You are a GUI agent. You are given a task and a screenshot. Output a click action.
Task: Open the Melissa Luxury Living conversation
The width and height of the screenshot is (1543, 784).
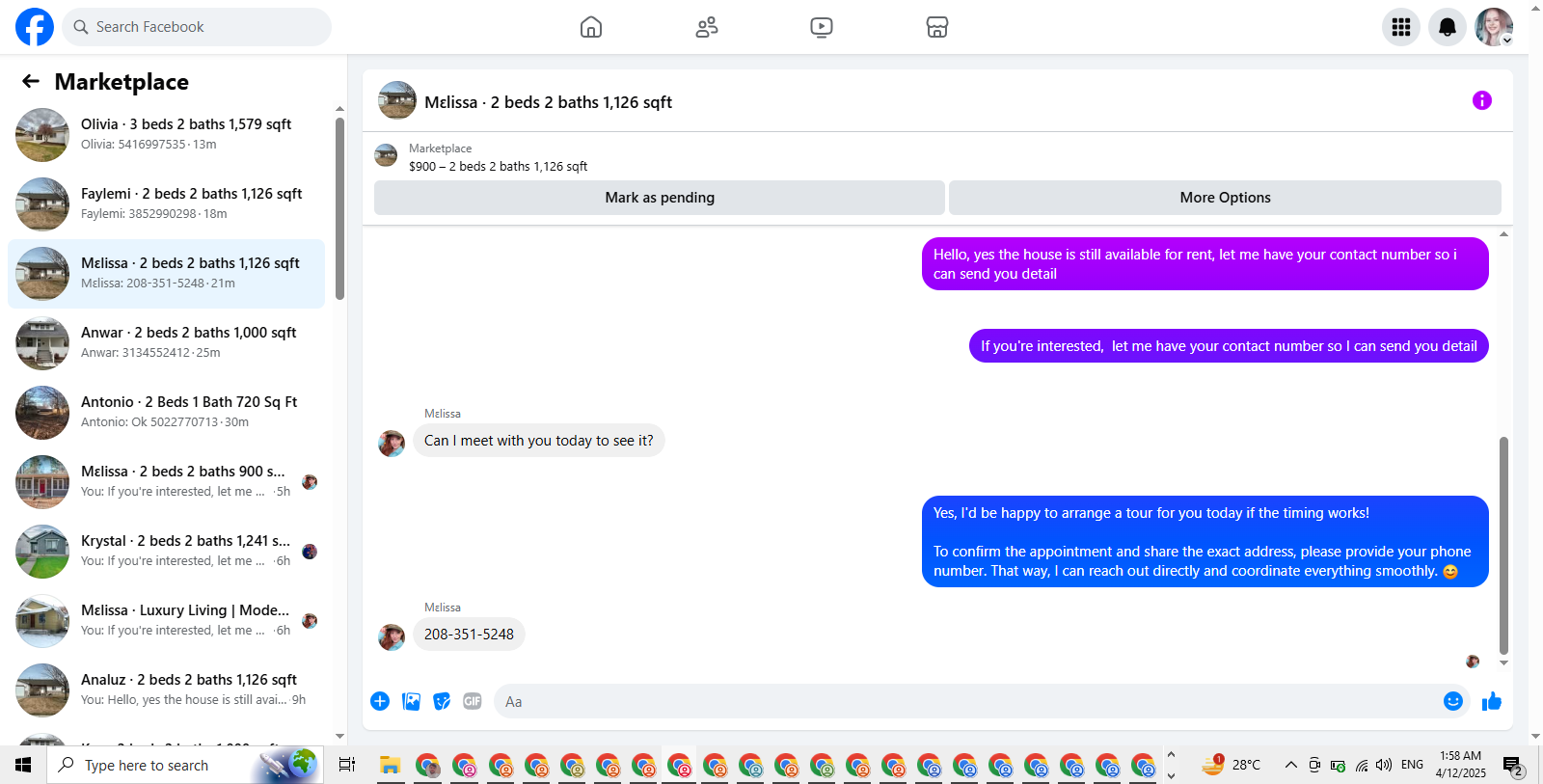166,621
